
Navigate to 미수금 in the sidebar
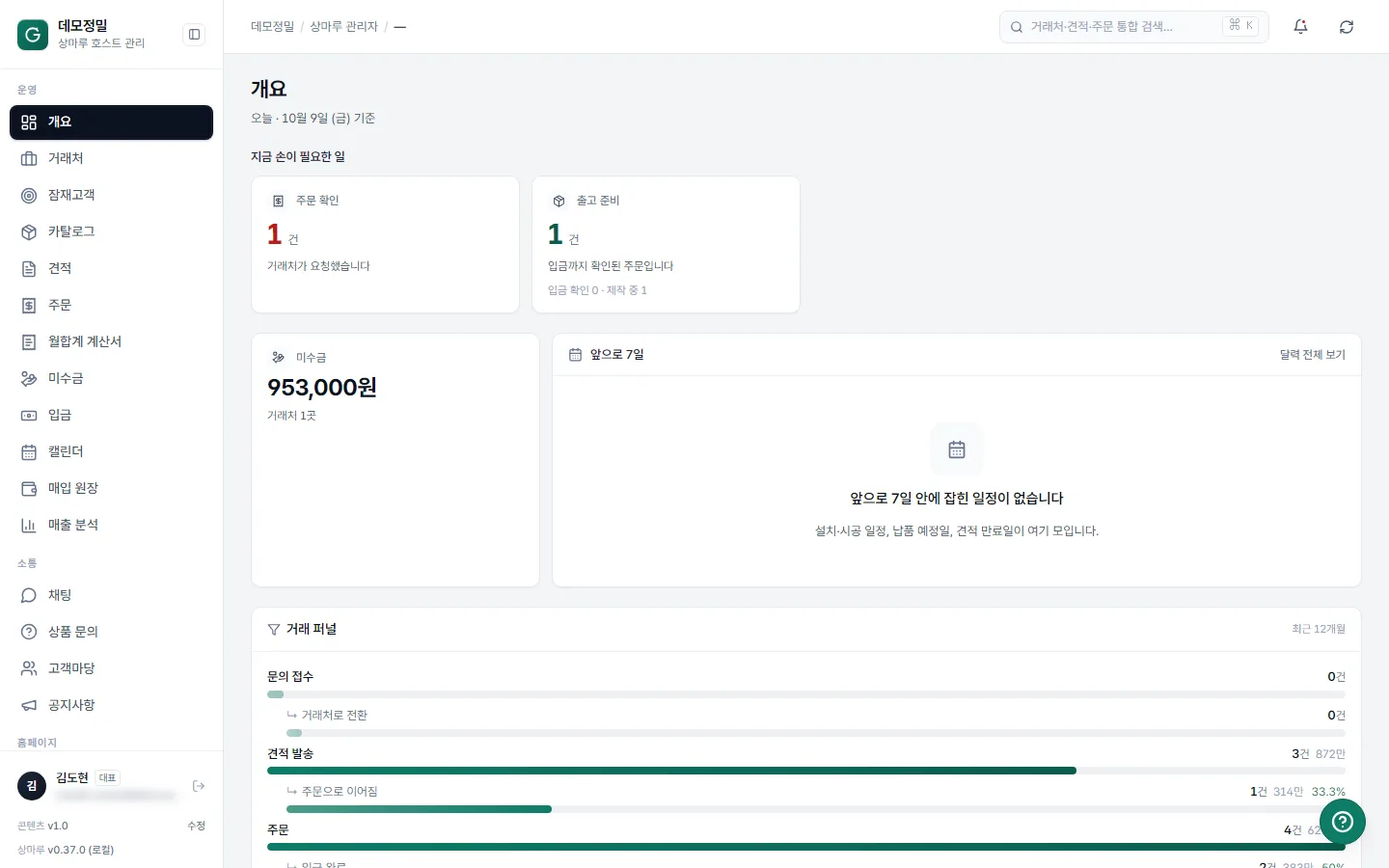(x=111, y=378)
